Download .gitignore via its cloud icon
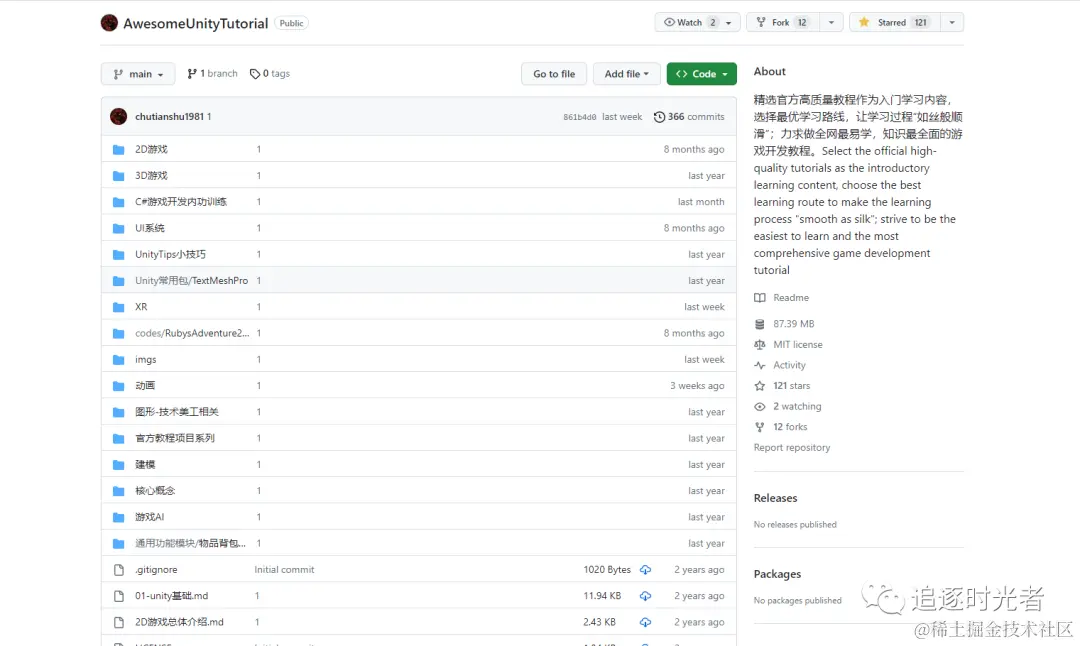 click(x=645, y=570)
